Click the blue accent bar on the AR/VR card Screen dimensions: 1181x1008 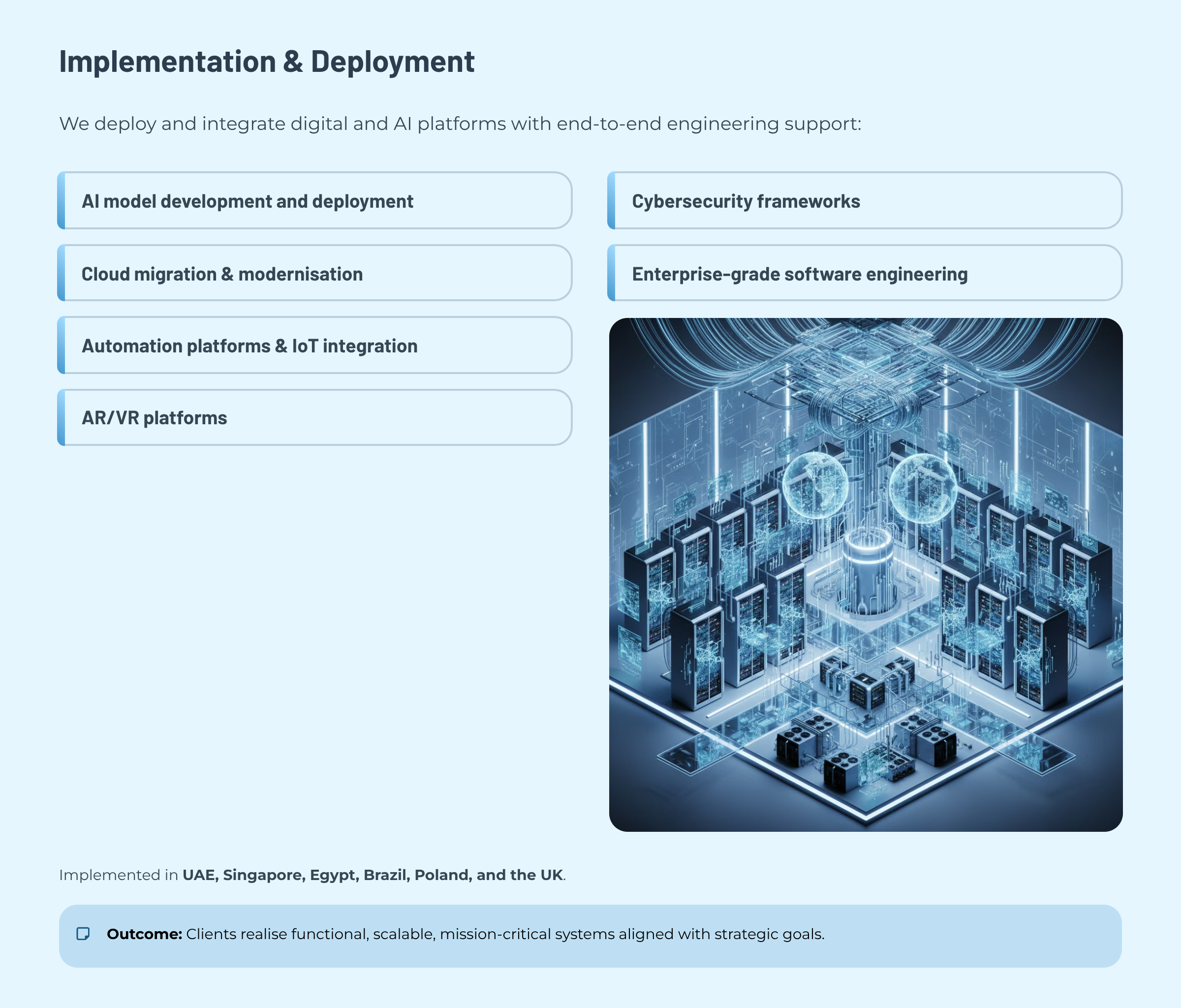point(61,418)
